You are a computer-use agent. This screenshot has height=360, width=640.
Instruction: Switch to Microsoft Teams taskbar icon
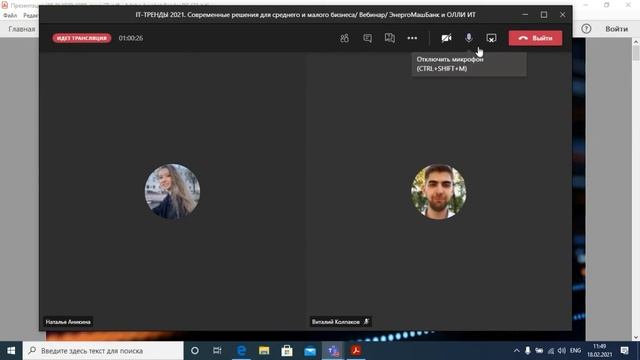pos(333,351)
